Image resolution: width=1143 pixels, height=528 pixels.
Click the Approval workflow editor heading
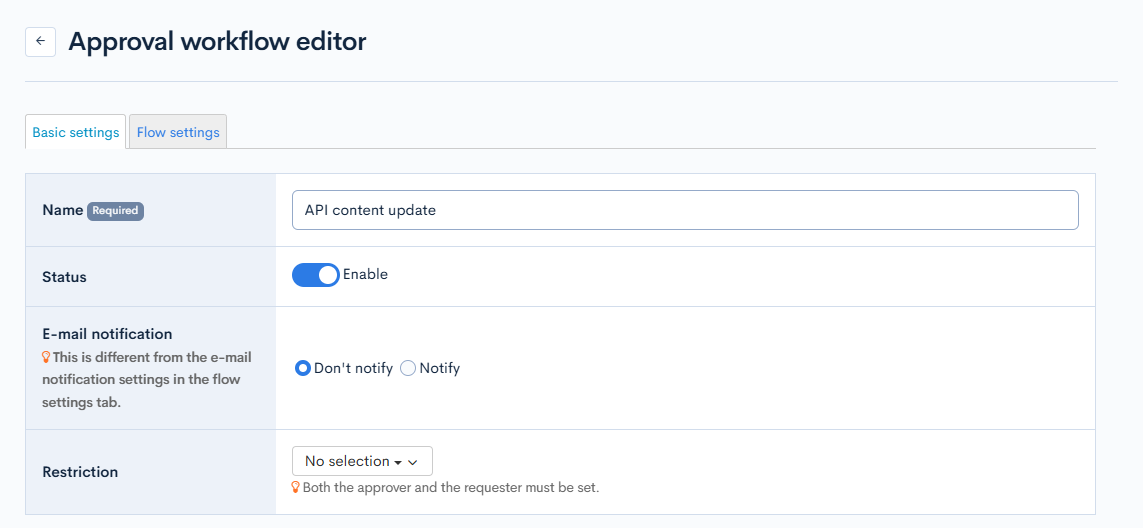pyautogui.click(x=217, y=41)
